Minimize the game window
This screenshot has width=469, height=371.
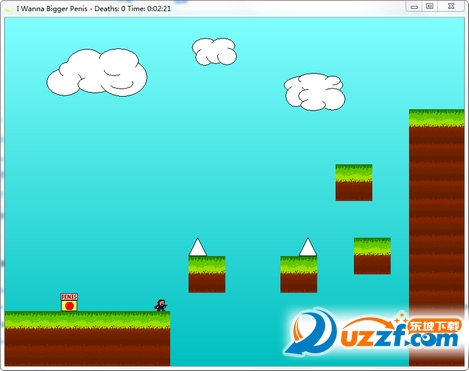tap(414, 6)
